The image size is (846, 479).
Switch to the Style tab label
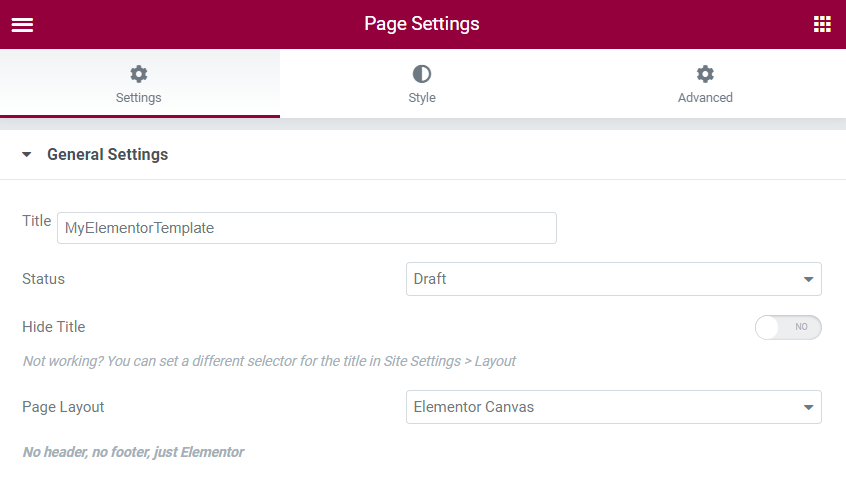coord(422,98)
